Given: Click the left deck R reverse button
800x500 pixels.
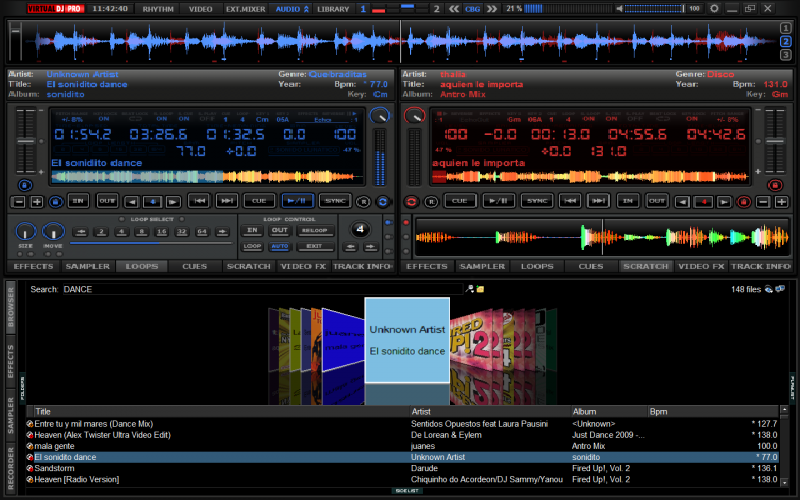Looking at the screenshot, I should (363, 202).
